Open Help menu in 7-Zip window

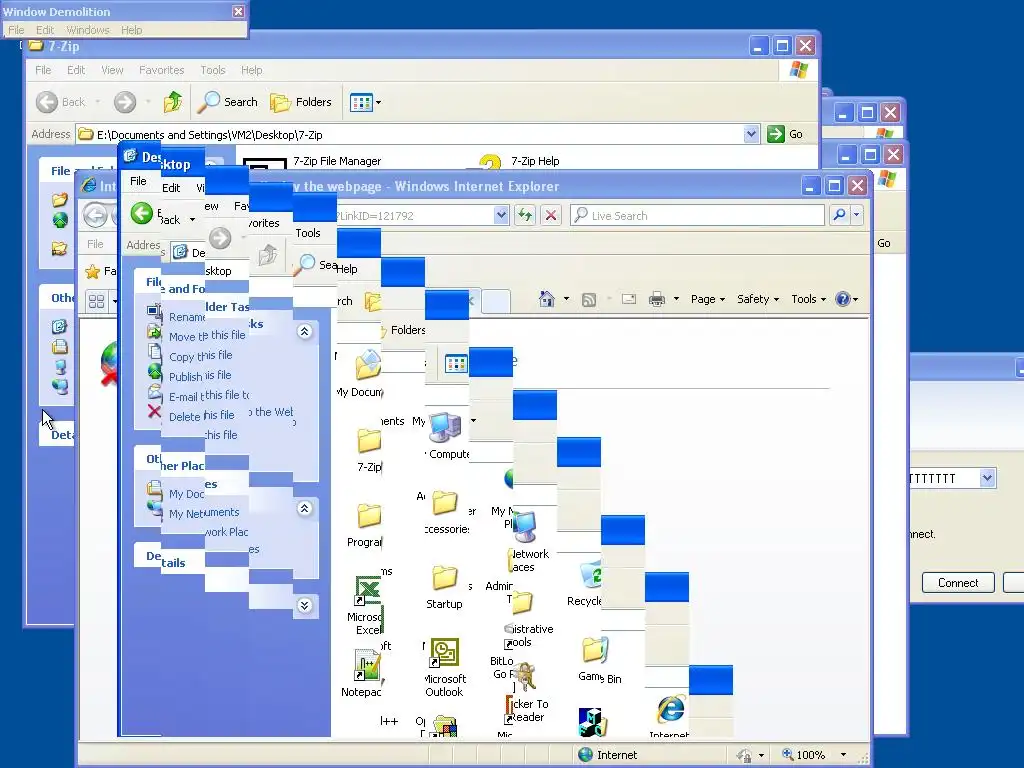tap(251, 70)
